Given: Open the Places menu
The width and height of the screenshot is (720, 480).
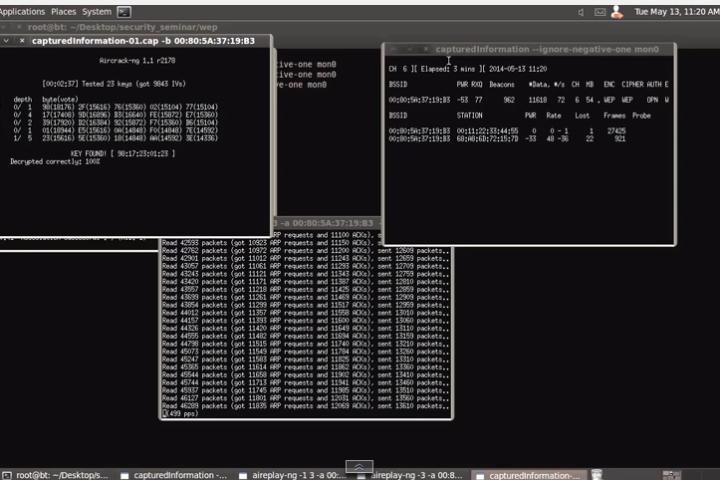Looking at the screenshot, I should click(63, 11).
